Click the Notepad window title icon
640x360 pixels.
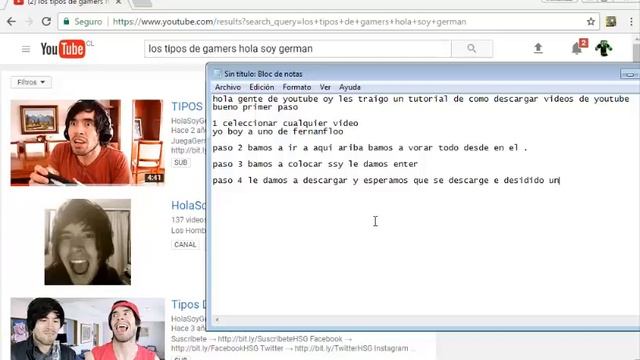click(x=217, y=74)
